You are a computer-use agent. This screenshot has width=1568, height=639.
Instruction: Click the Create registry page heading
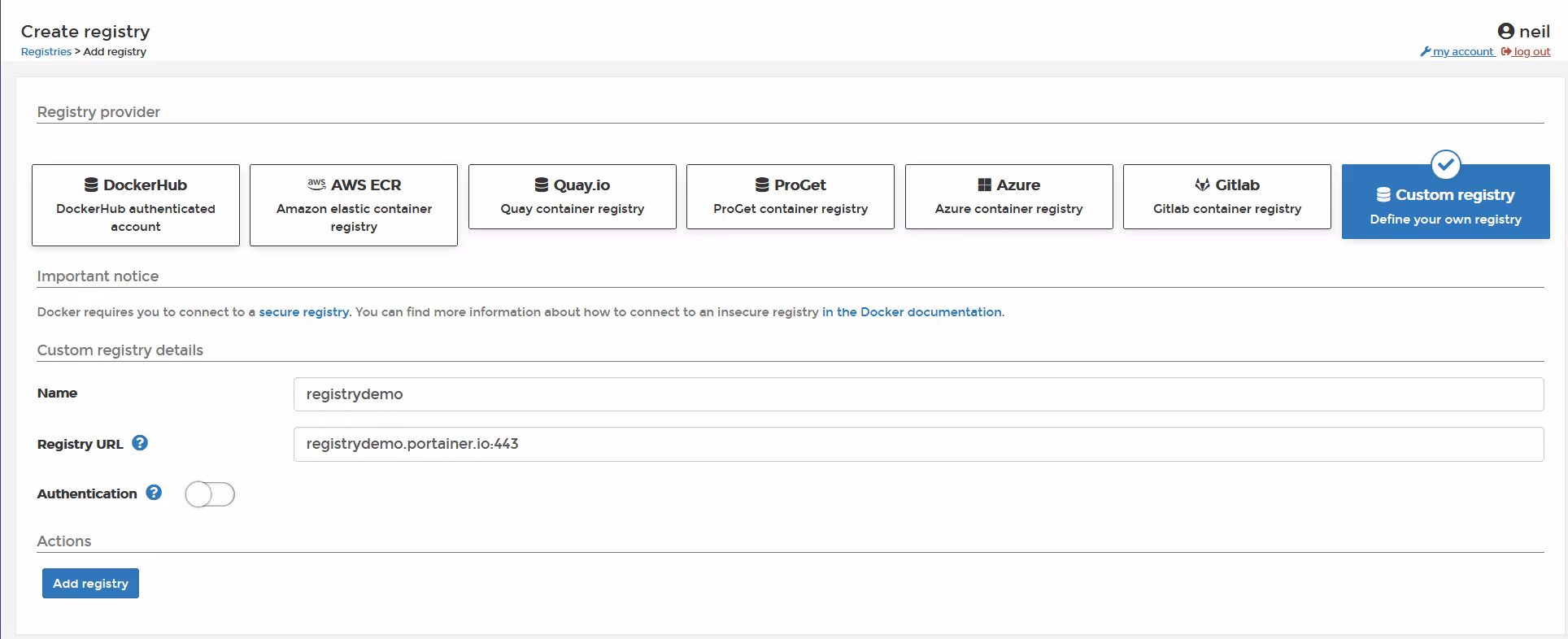tap(85, 31)
